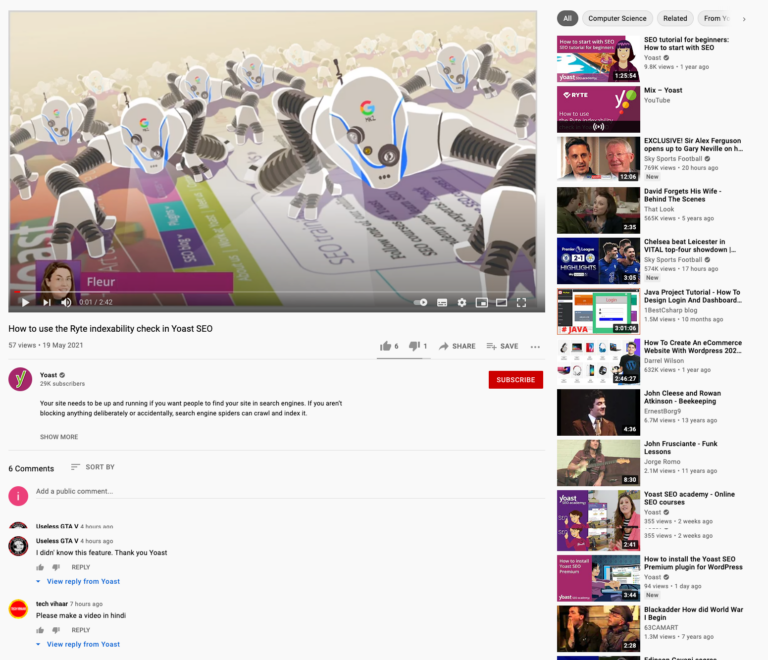
Task: Open David Forgets His Wife thumbnail
Action: point(598,210)
